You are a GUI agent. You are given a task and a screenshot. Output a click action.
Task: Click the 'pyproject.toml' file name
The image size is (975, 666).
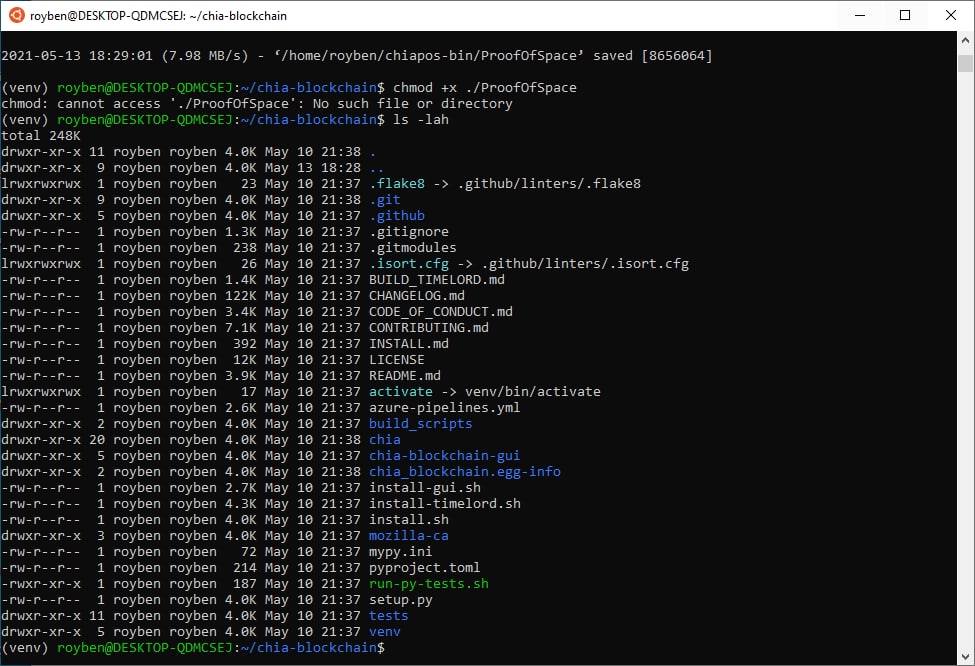[x=425, y=568]
